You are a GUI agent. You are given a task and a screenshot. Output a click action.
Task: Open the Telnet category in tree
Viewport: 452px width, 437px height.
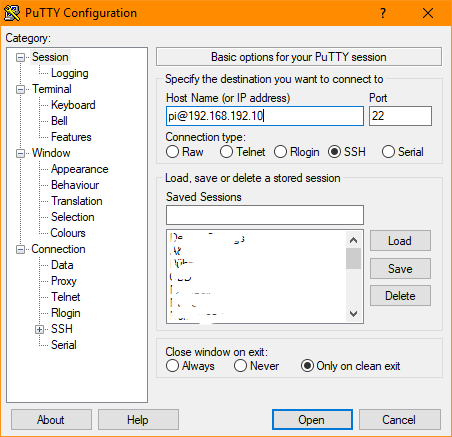click(66, 297)
